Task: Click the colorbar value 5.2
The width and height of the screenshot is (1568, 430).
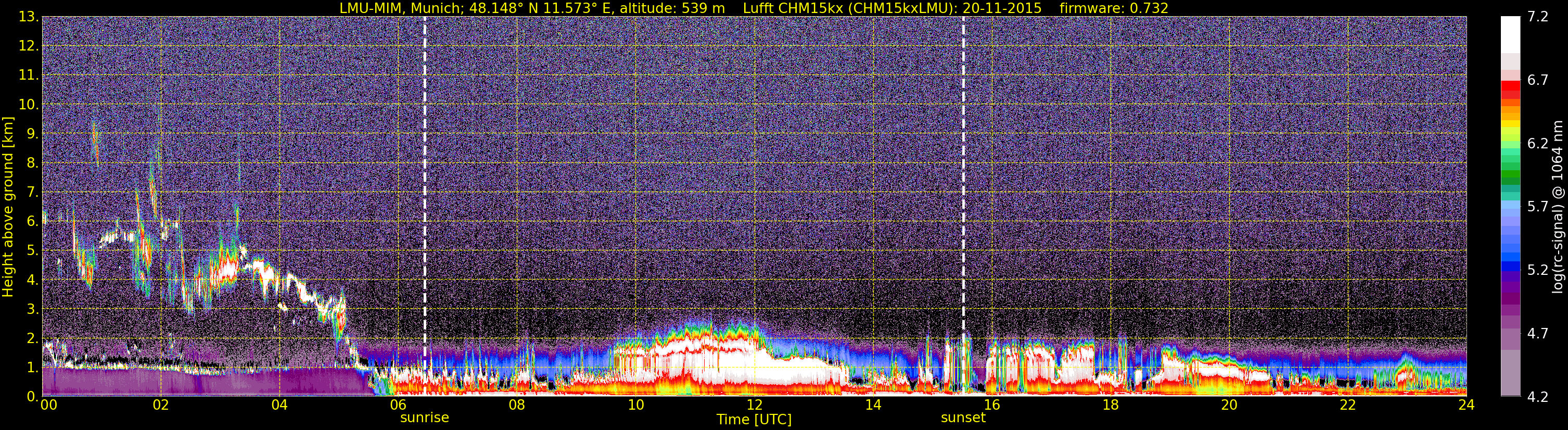Action: click(x=1538, y=270)
